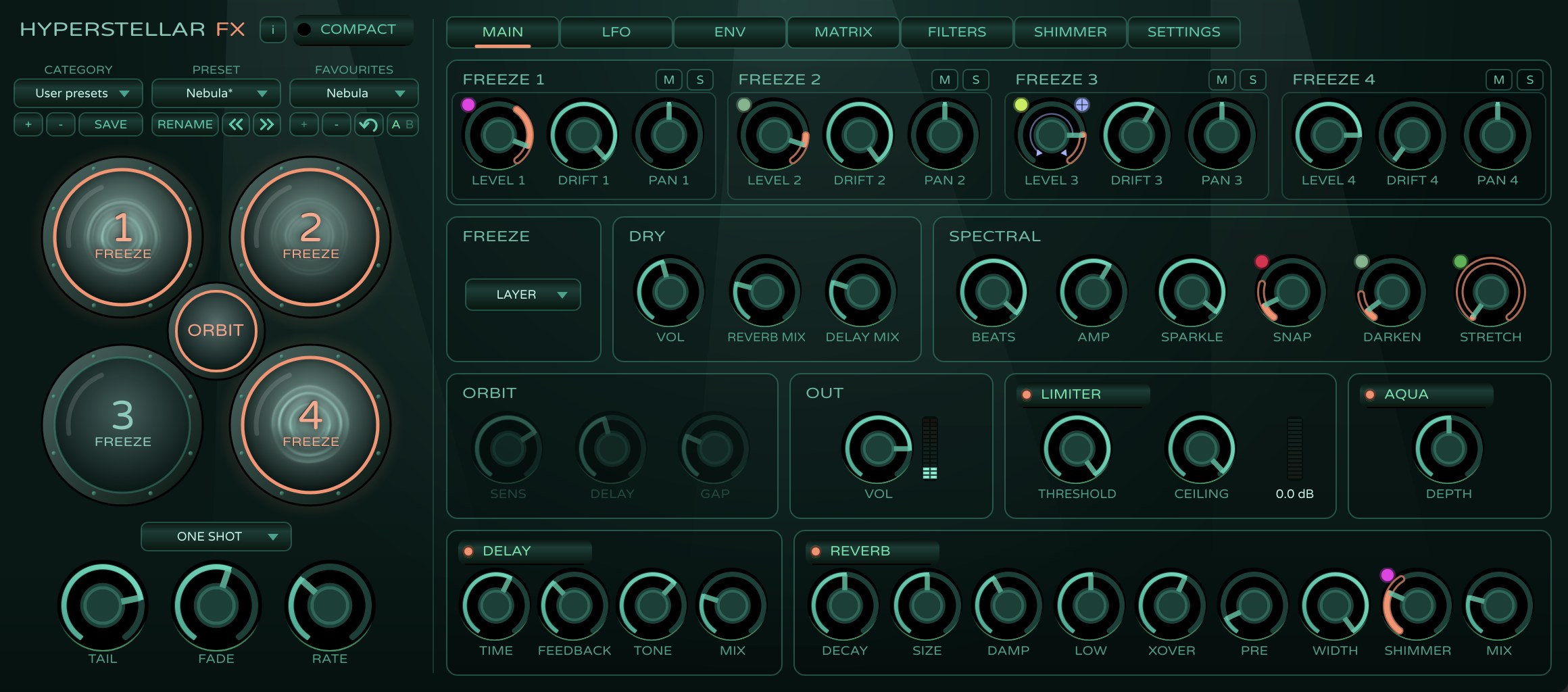
Task: Click the SAVE preset button
Action: pyautogui.click(x=111, y=124)
